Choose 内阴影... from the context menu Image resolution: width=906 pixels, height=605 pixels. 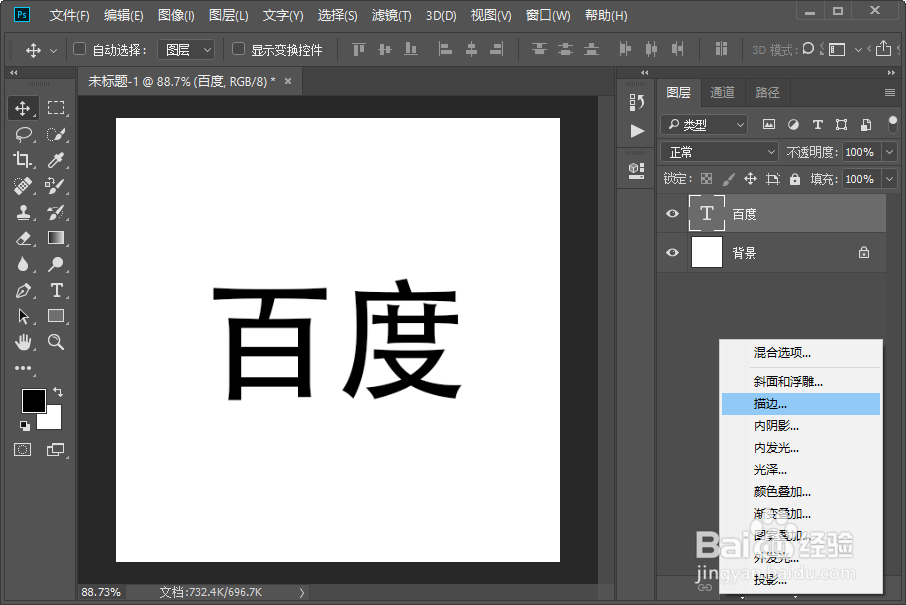point(801,426)
